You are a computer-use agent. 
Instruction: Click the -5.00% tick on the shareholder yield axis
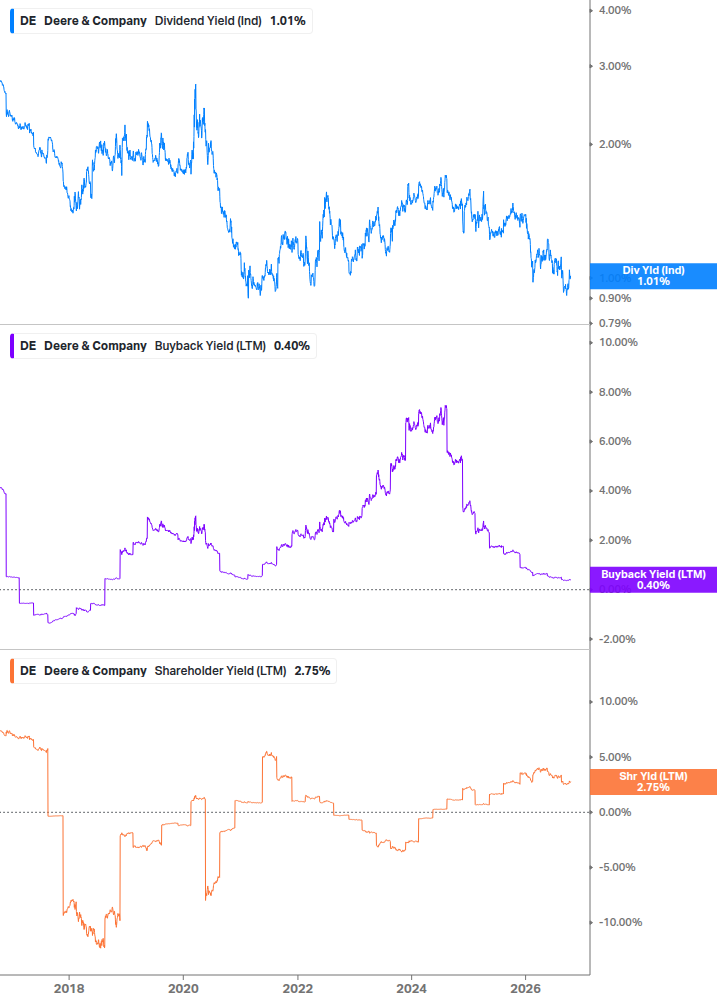[x=617, y=868]
